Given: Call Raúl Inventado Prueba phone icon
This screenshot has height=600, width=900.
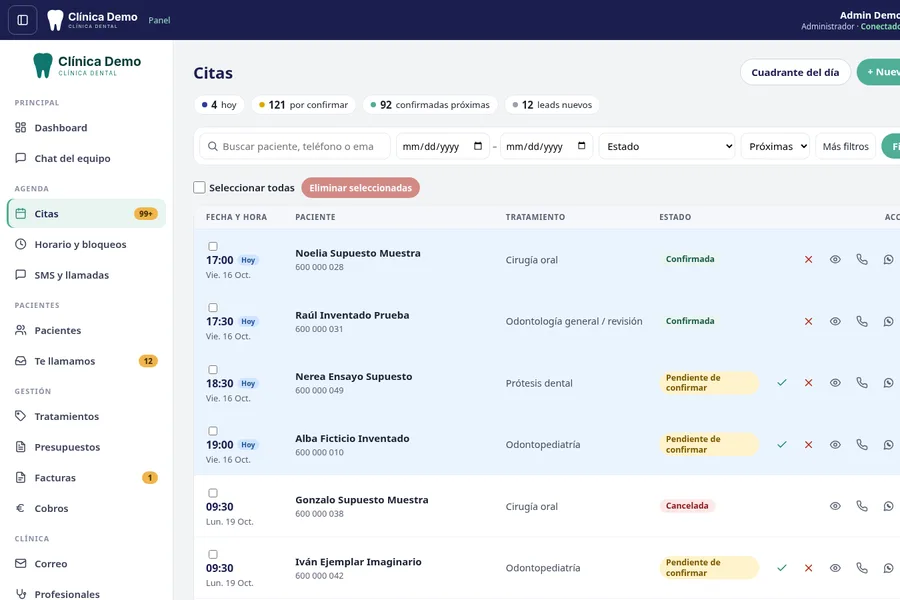Looking at the screenshot, I should coord(862,322).
